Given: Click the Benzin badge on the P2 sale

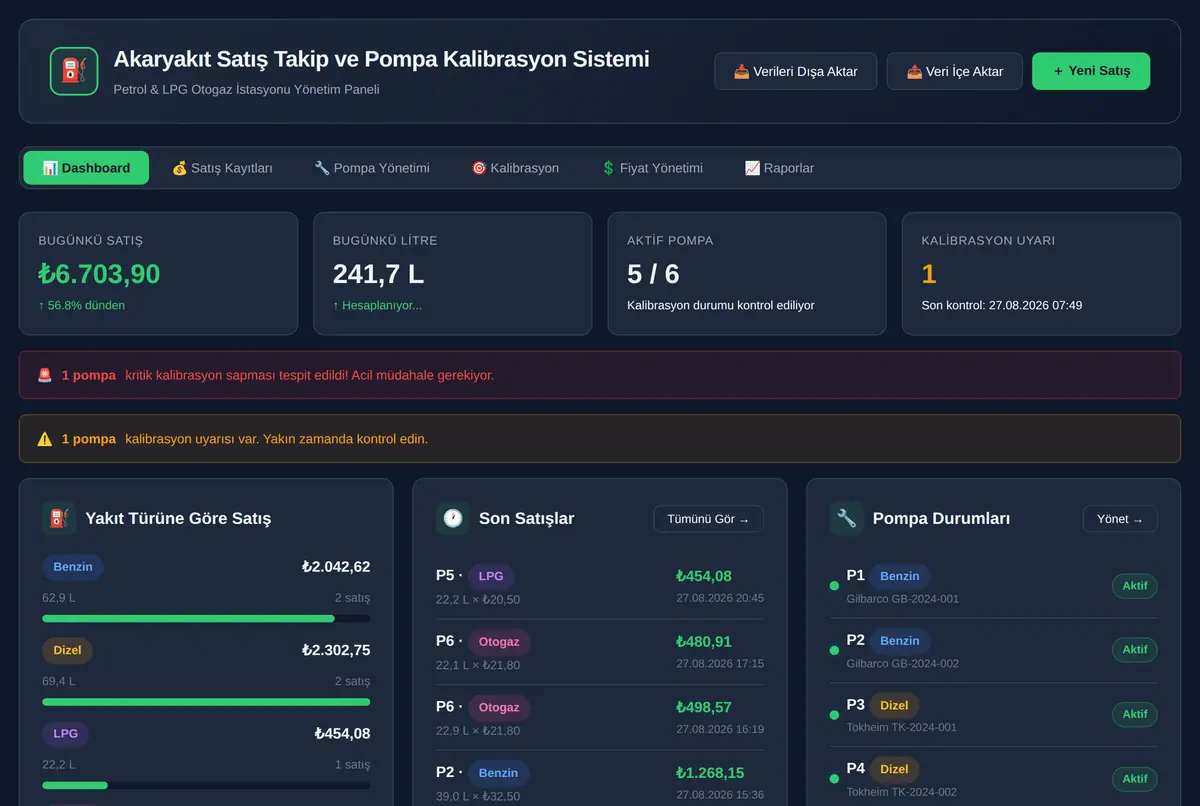Looking at the screenshot, I should pos(498,773).
